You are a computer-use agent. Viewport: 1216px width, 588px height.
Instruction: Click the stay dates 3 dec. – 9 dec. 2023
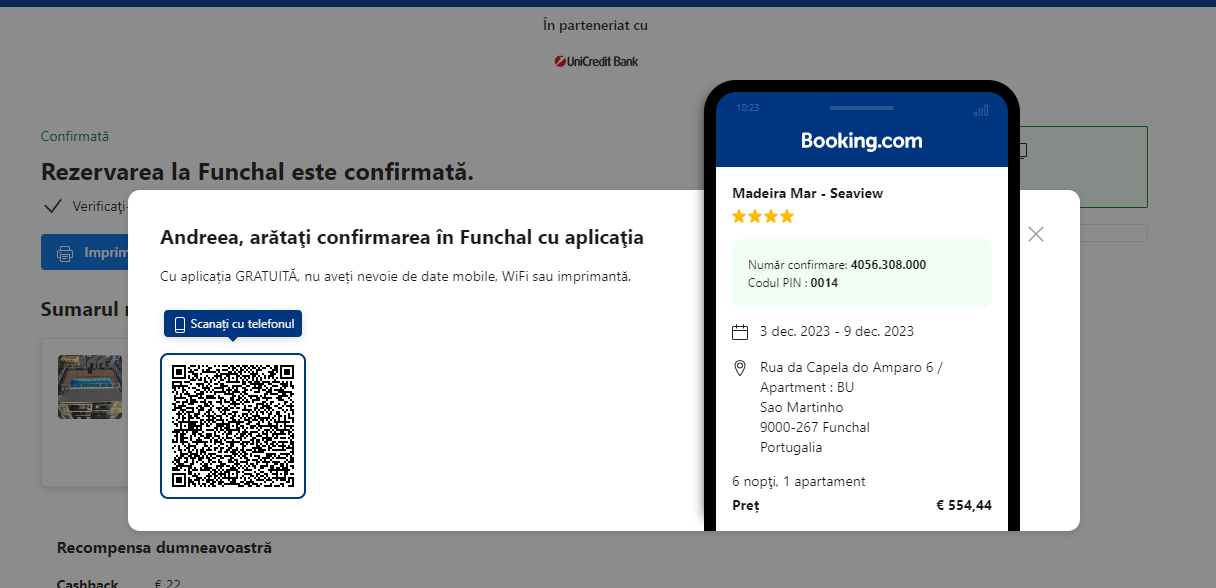(x=836, y=331)
